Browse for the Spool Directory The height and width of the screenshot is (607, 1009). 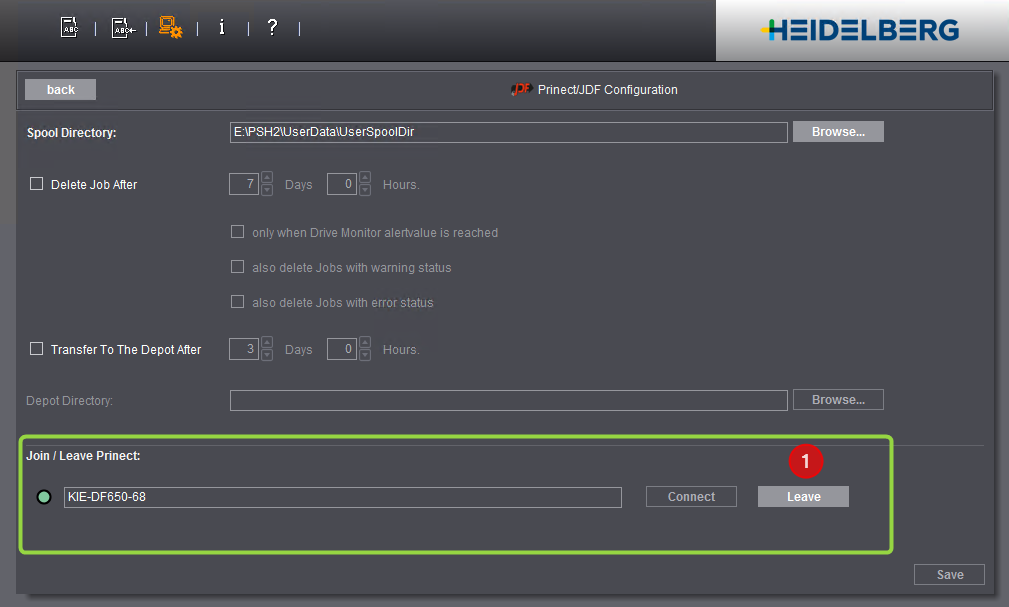[838, 132]
